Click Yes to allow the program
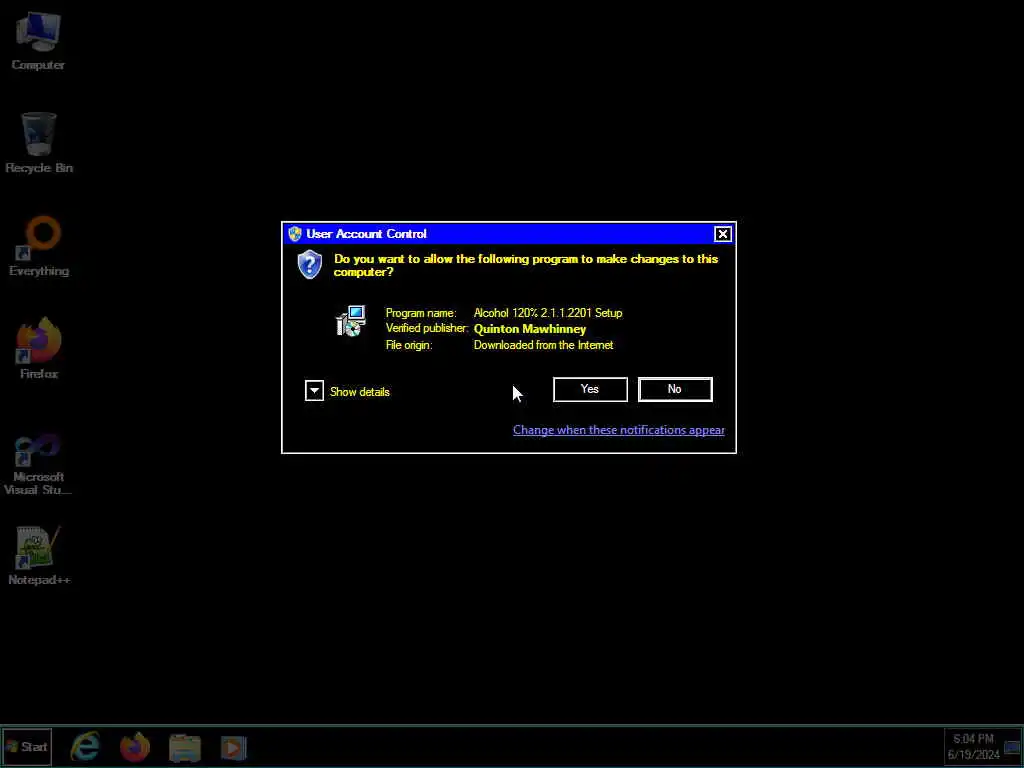This screenshot has width=1024, height=768. [590, 389]
